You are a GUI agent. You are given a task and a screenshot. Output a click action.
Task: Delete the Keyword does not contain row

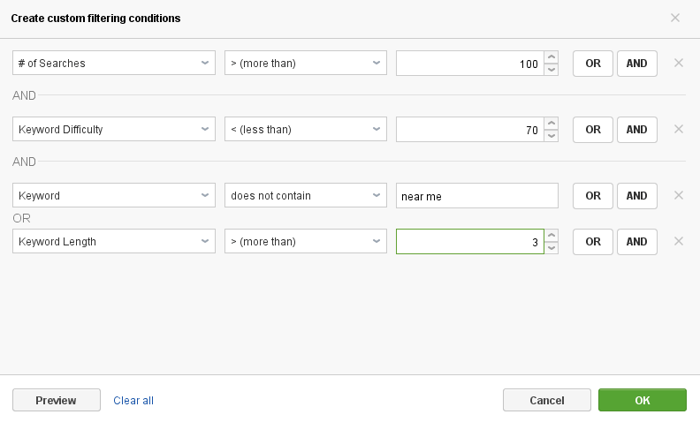click(679, 196)
